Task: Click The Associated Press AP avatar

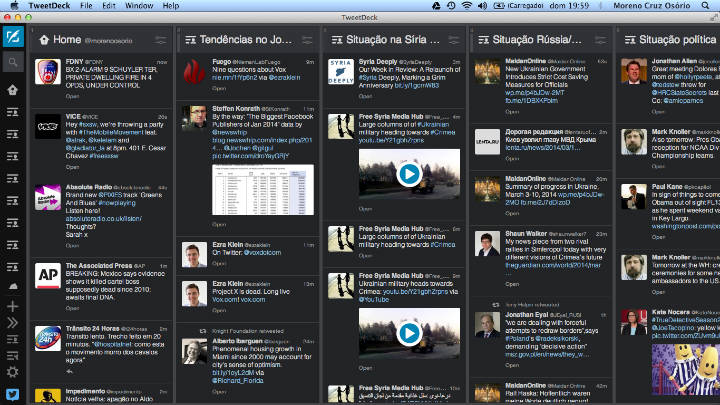Action: (48, 276)
